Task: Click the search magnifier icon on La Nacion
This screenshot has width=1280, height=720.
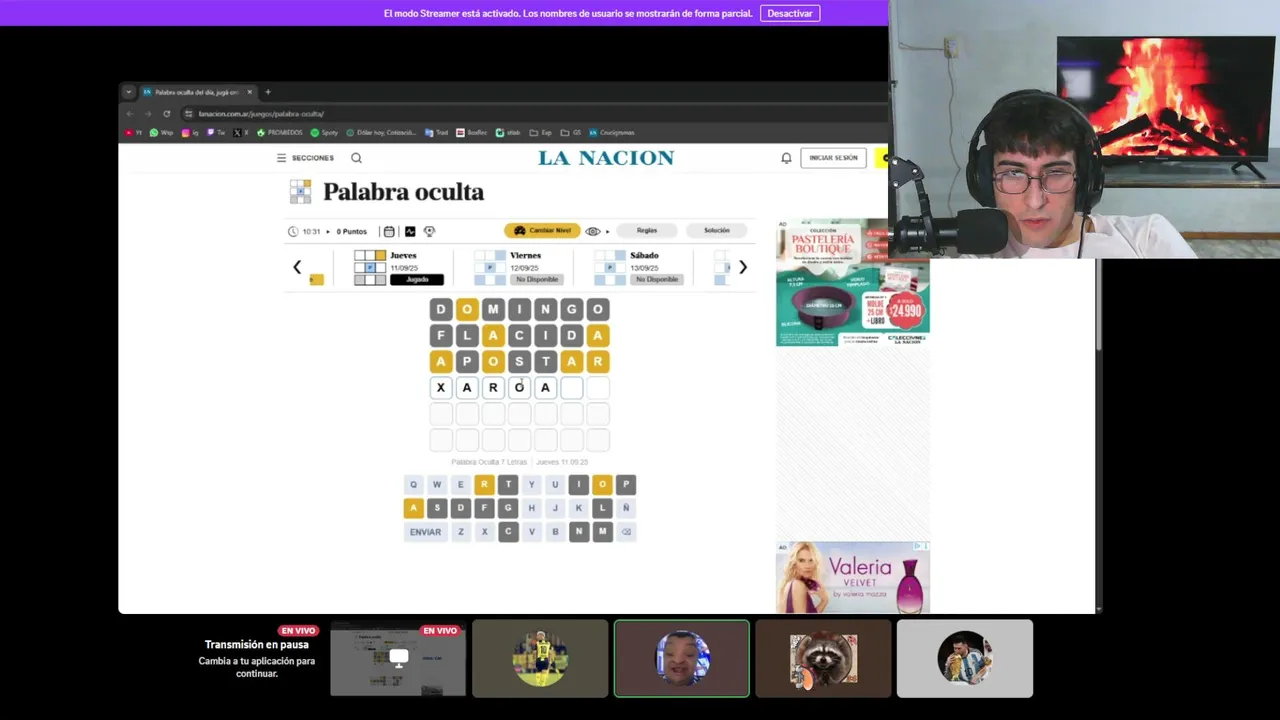Action: pyautogui.click(x=356, y=158)
